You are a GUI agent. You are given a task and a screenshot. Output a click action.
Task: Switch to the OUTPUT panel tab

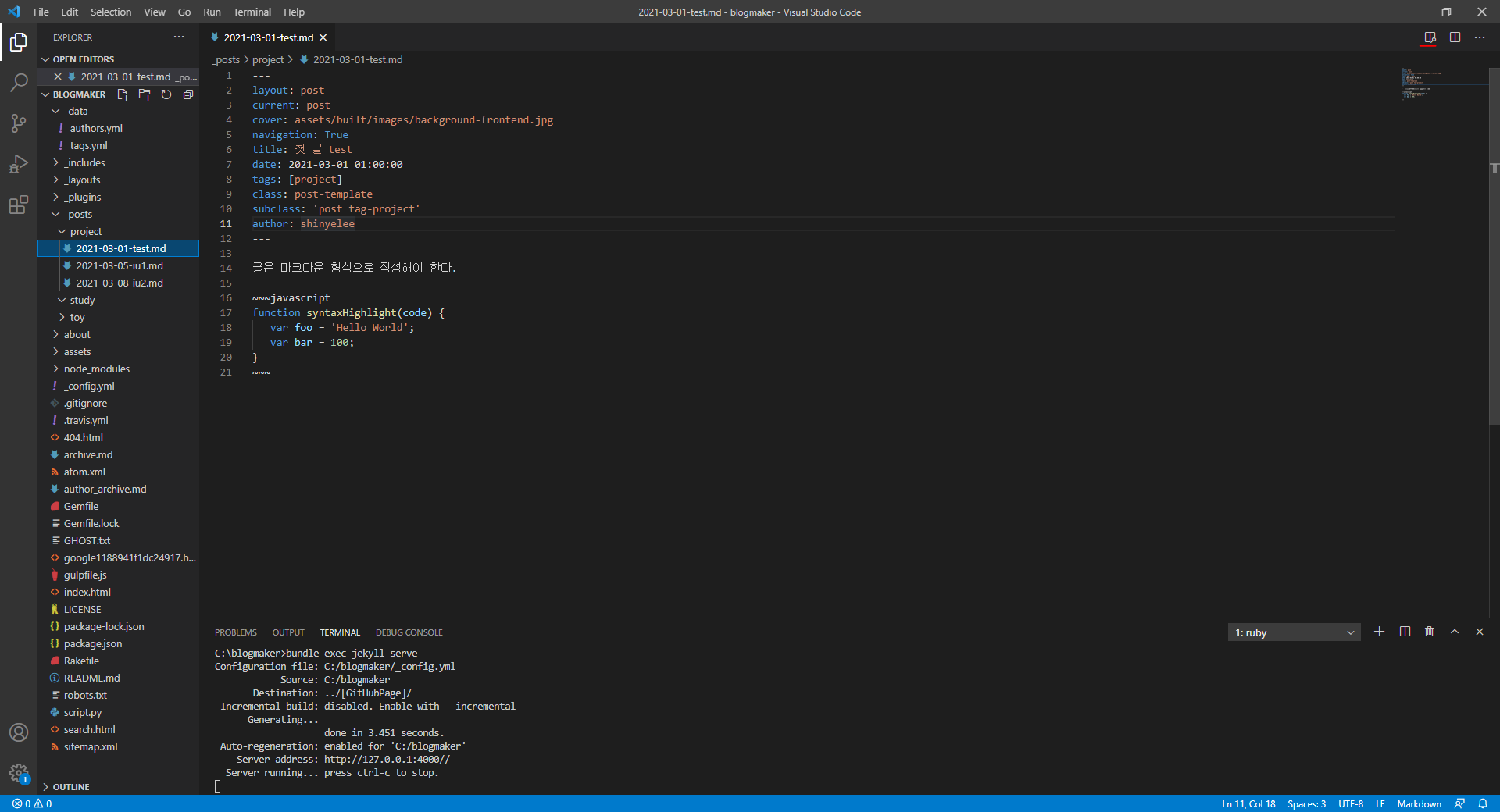coord(288,632)
